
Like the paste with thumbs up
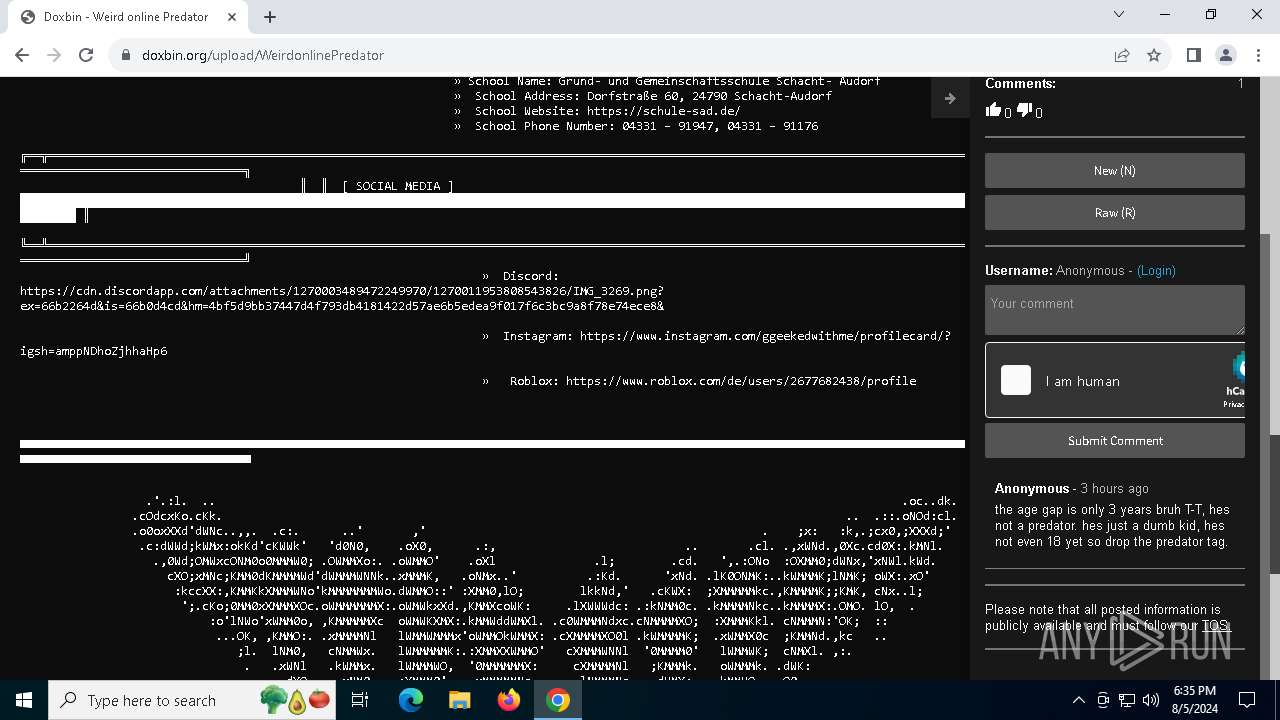[x=993, y=111]
